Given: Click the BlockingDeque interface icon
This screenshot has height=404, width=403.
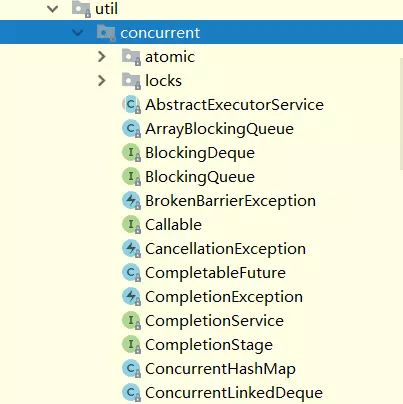Looking at the screenshot, I should [x=131, y=153].
